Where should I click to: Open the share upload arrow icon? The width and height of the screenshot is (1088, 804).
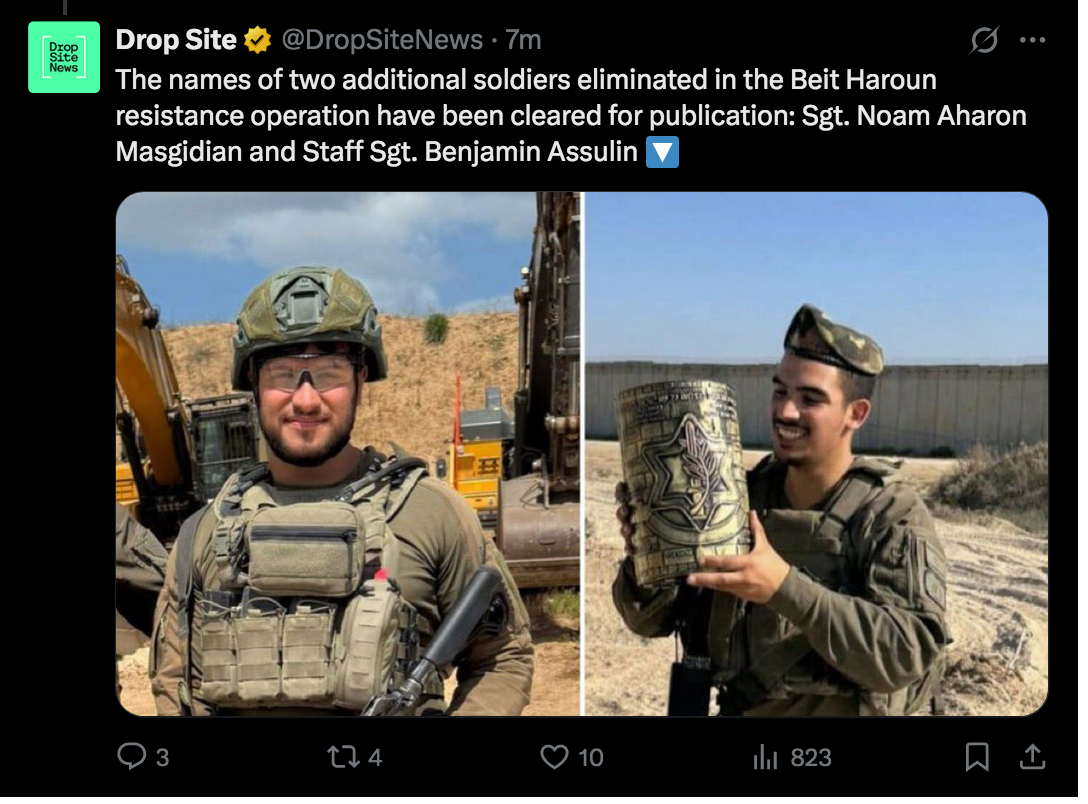(1032, 757)
